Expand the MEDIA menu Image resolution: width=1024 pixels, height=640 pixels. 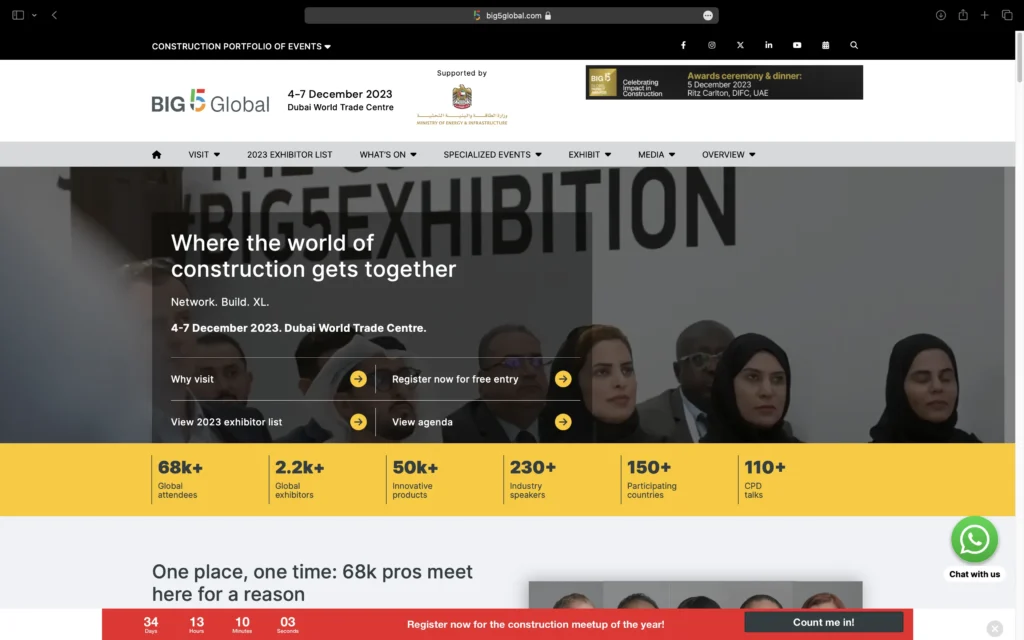[656, 155]
